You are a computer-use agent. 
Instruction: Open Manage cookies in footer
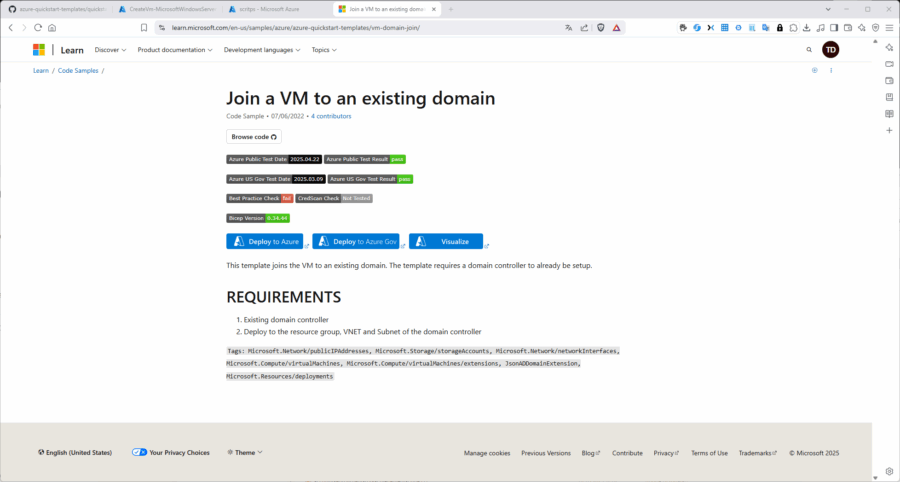coord(487,453)
